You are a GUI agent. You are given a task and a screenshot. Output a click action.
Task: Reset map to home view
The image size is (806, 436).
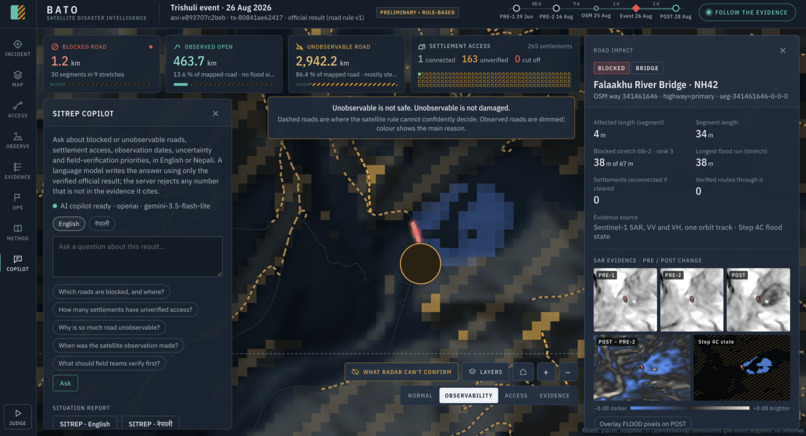point(523,372)
